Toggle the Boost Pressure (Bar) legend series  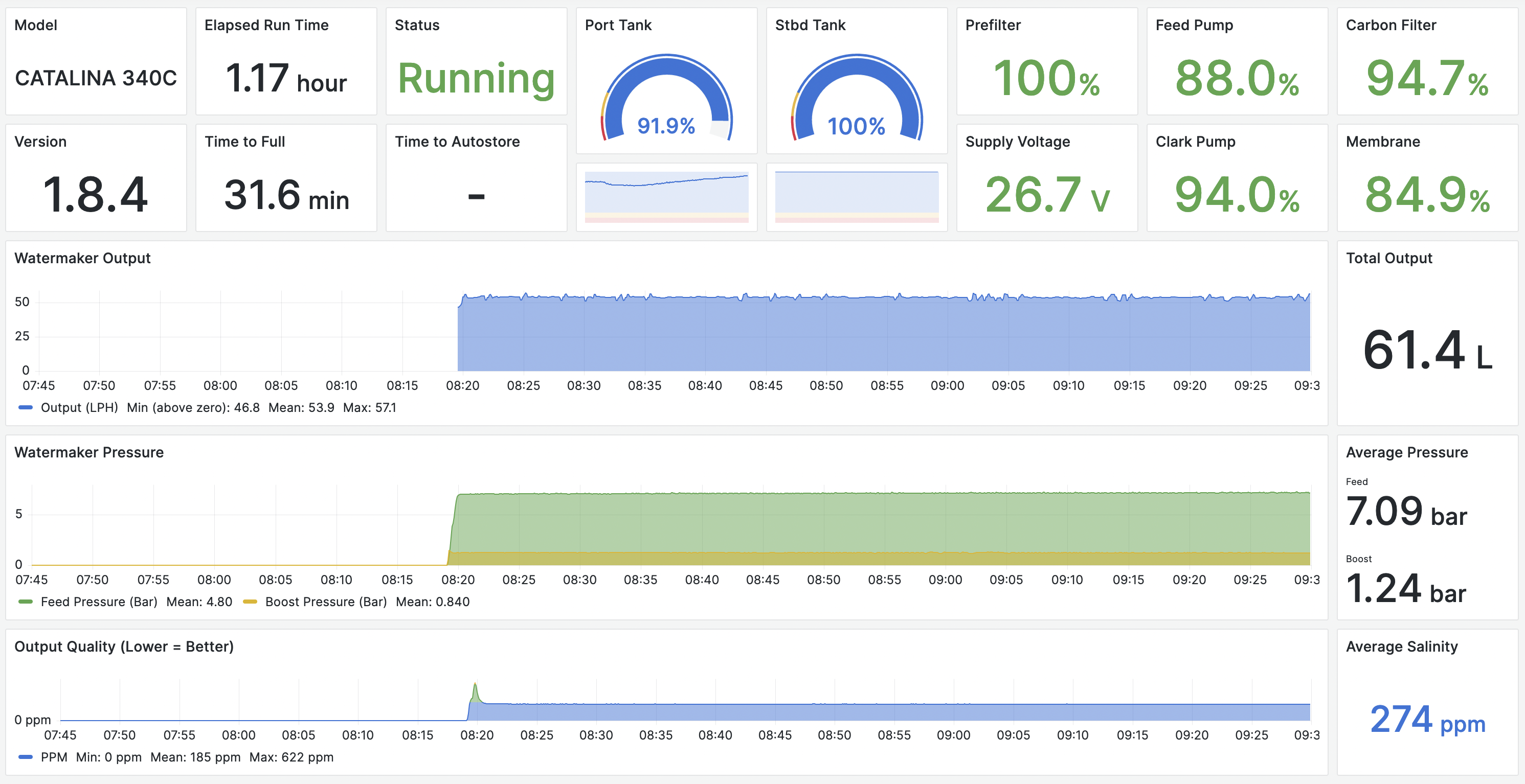point(325,602)
